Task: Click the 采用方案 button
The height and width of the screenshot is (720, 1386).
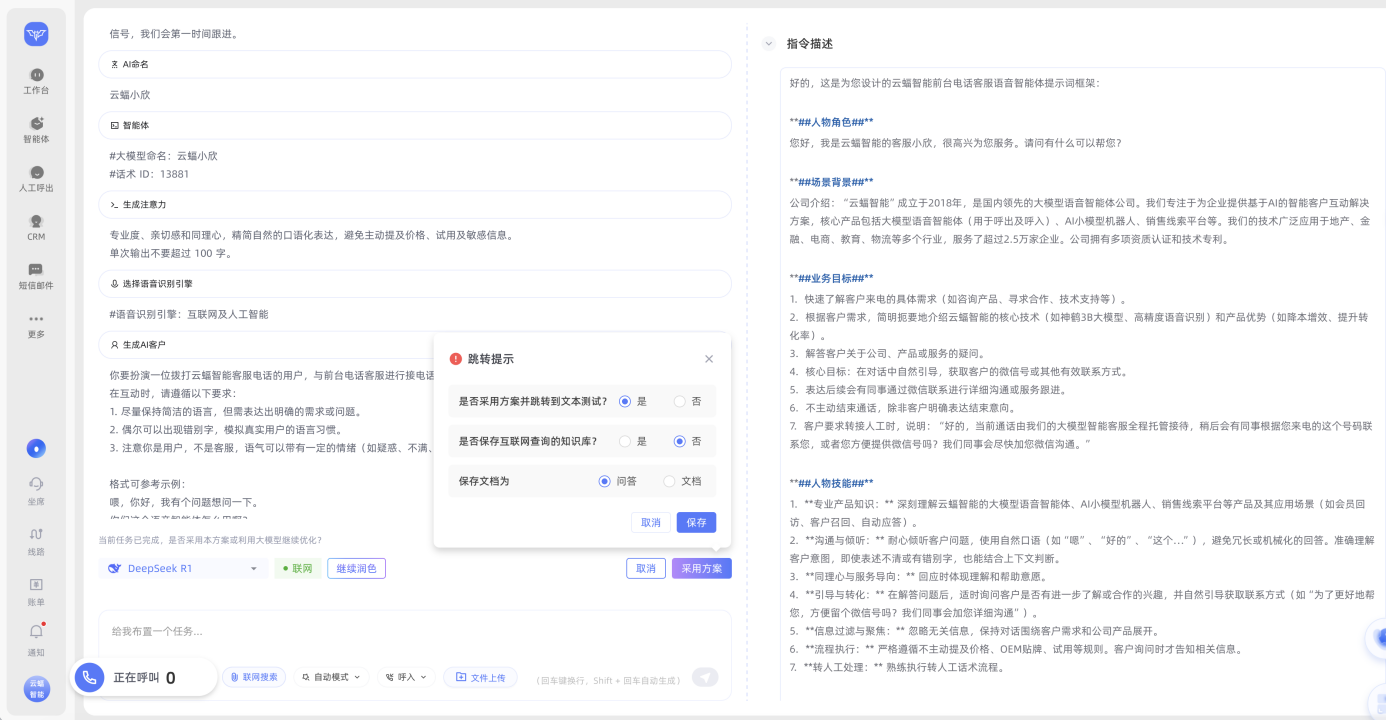Action: pyautogui.click(x=702, y=568)
